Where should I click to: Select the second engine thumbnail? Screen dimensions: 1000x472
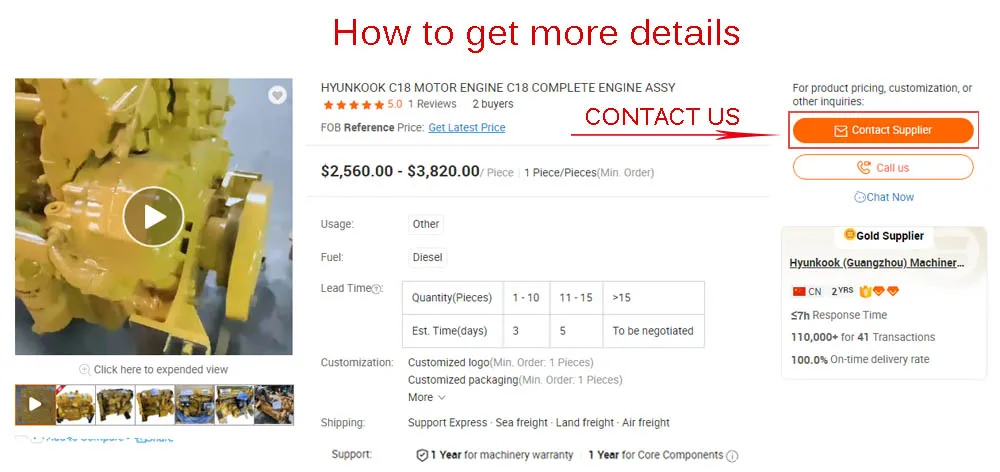[115, 404]
